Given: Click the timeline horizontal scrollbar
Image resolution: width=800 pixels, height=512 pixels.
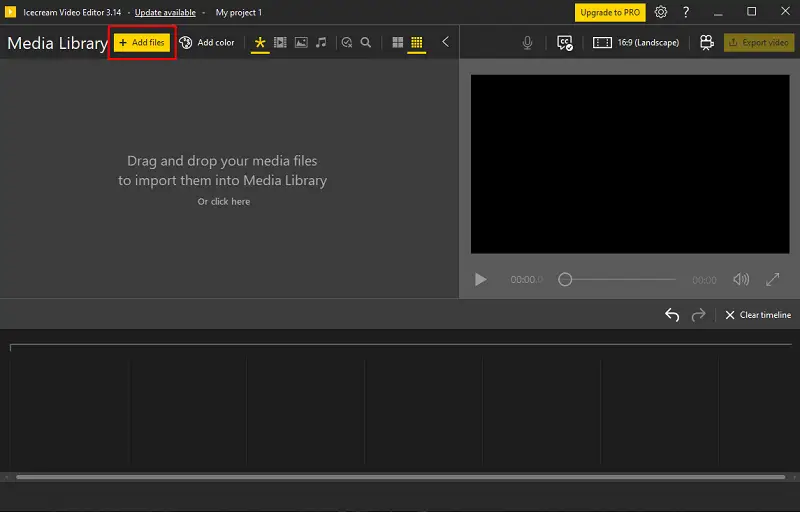Looking at the screenshot, I should (x=401, y=477).
